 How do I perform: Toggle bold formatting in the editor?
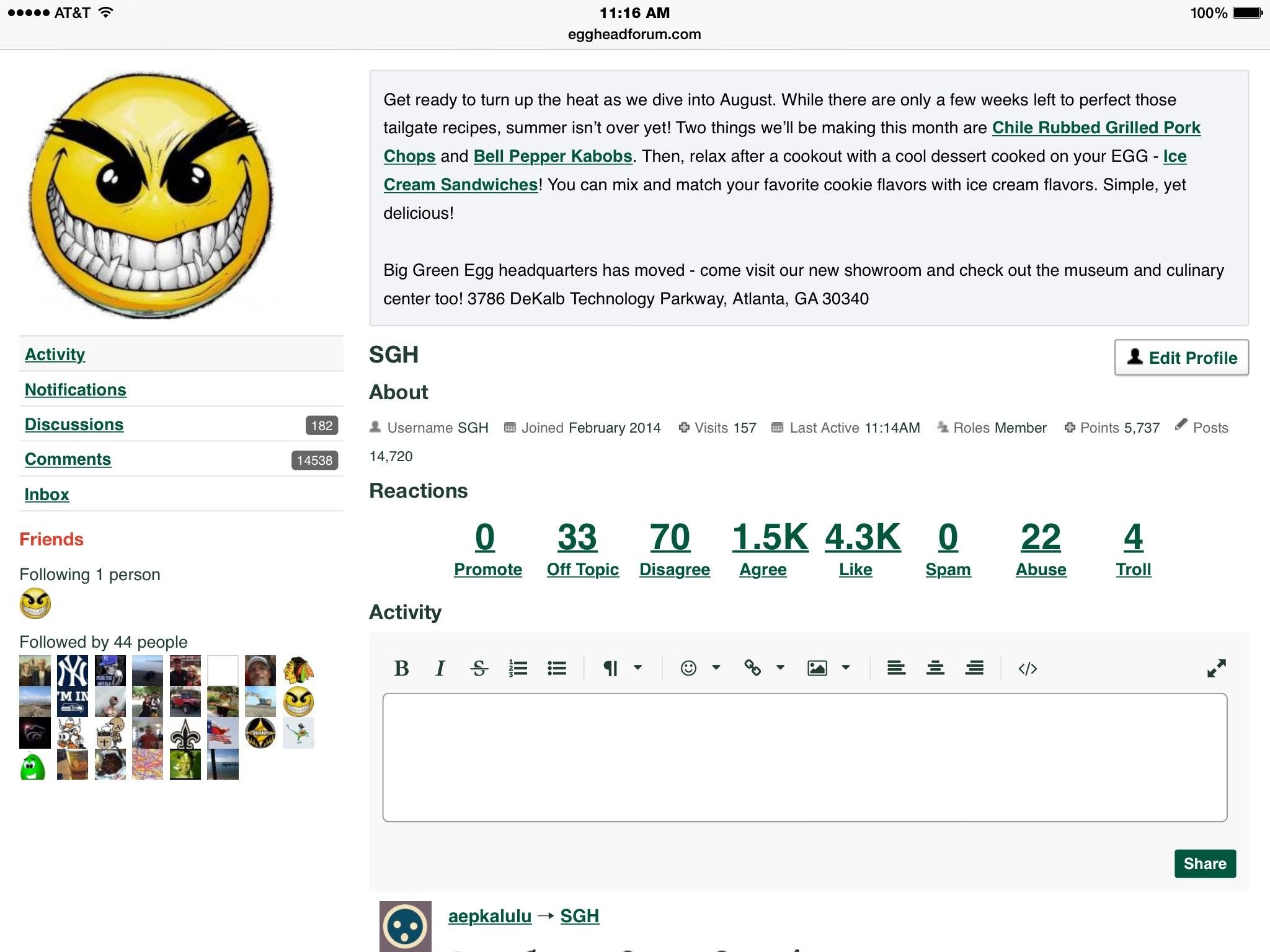pos(401,668)
